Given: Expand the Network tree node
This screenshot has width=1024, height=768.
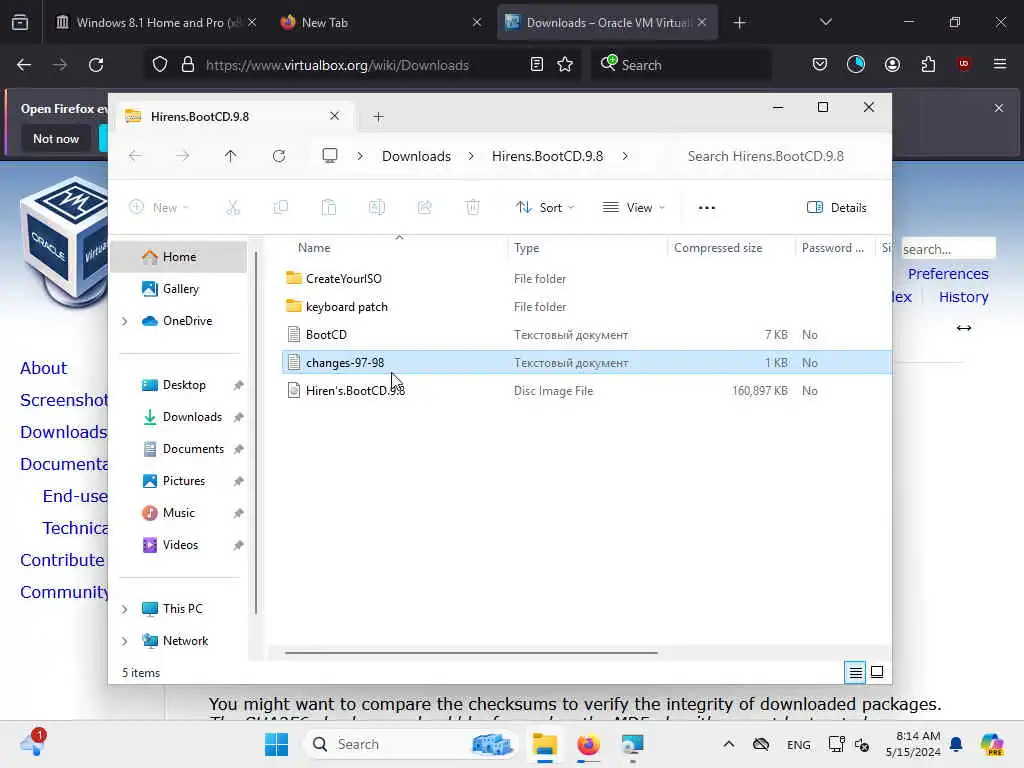Looking at the screenshot, I should point(125,641).
